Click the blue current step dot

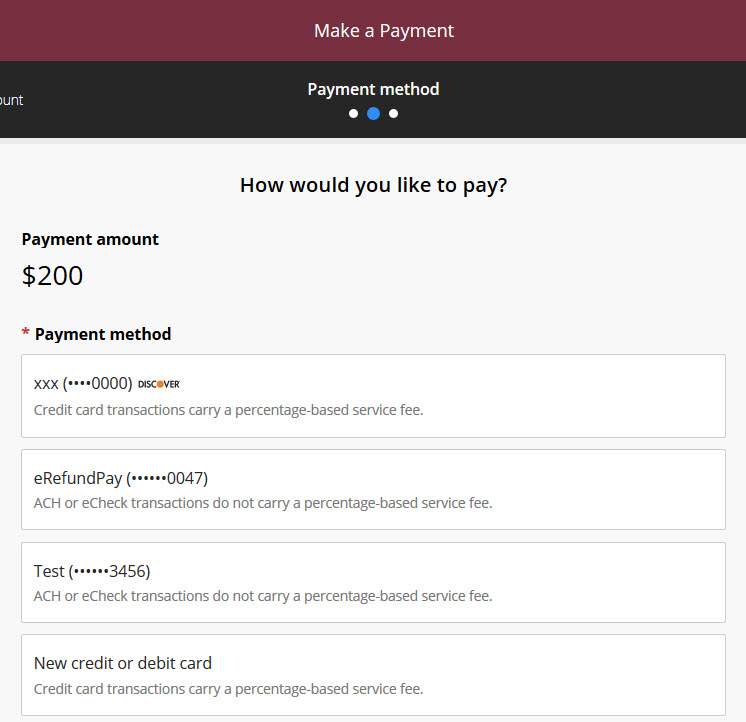click(373, 114)
